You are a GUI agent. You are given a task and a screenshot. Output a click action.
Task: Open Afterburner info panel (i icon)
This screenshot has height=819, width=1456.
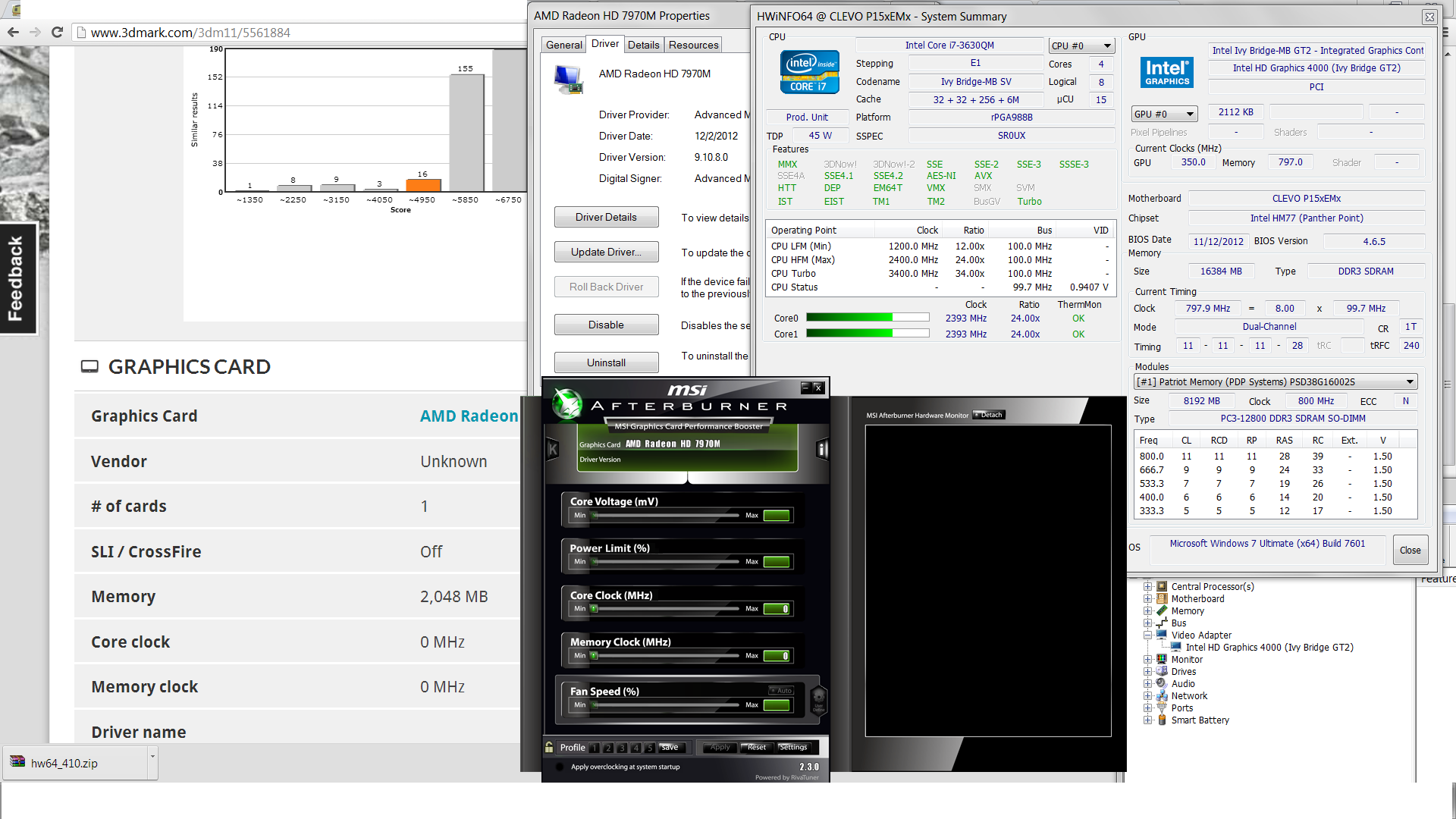click(x=821, y=449)
